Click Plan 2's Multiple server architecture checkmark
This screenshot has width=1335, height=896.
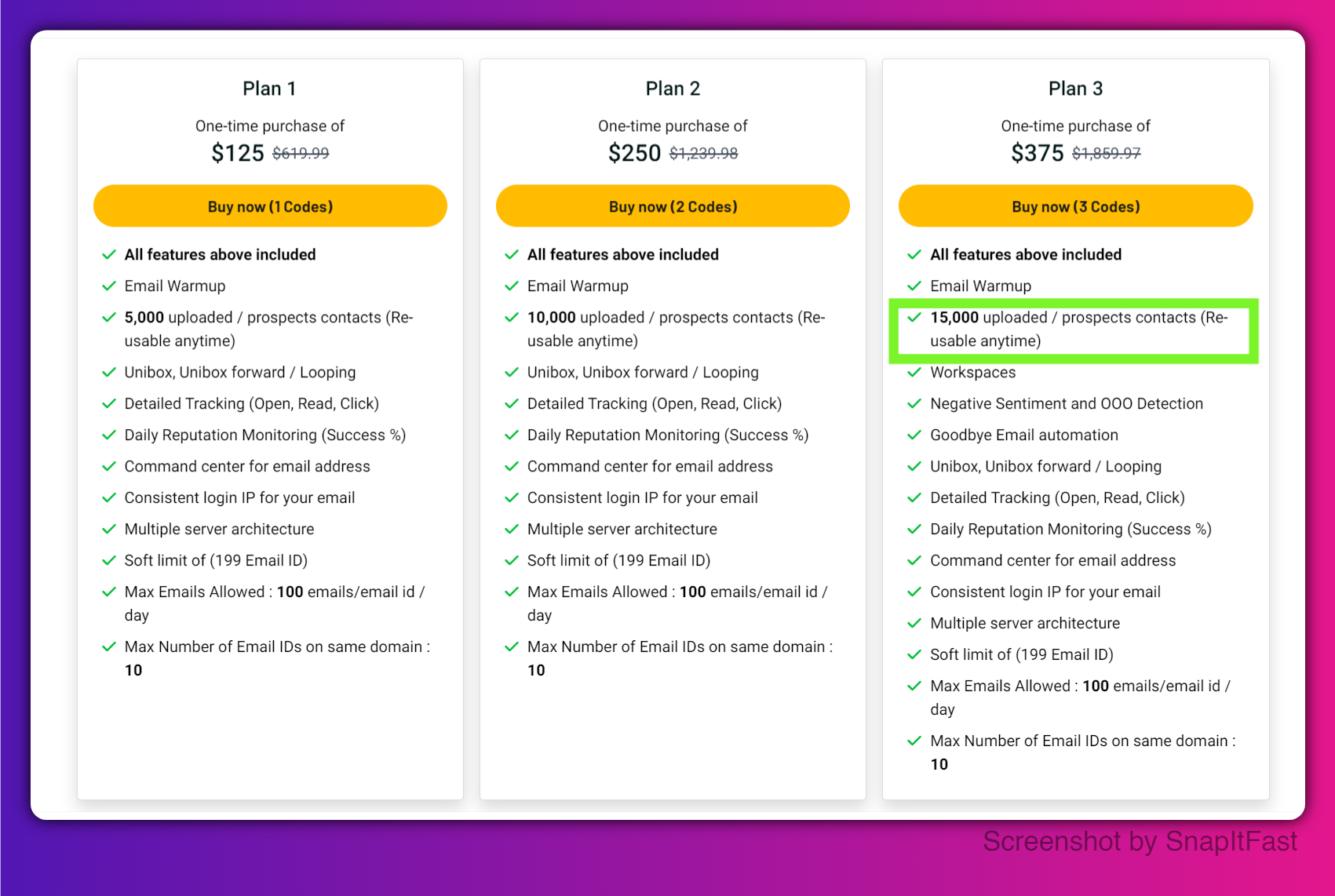512,529
